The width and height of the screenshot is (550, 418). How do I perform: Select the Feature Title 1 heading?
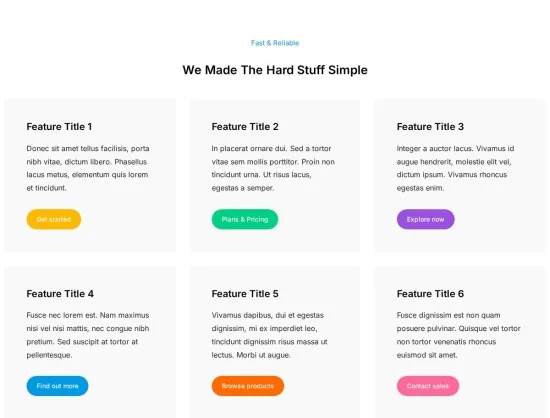tap(59, 127)
